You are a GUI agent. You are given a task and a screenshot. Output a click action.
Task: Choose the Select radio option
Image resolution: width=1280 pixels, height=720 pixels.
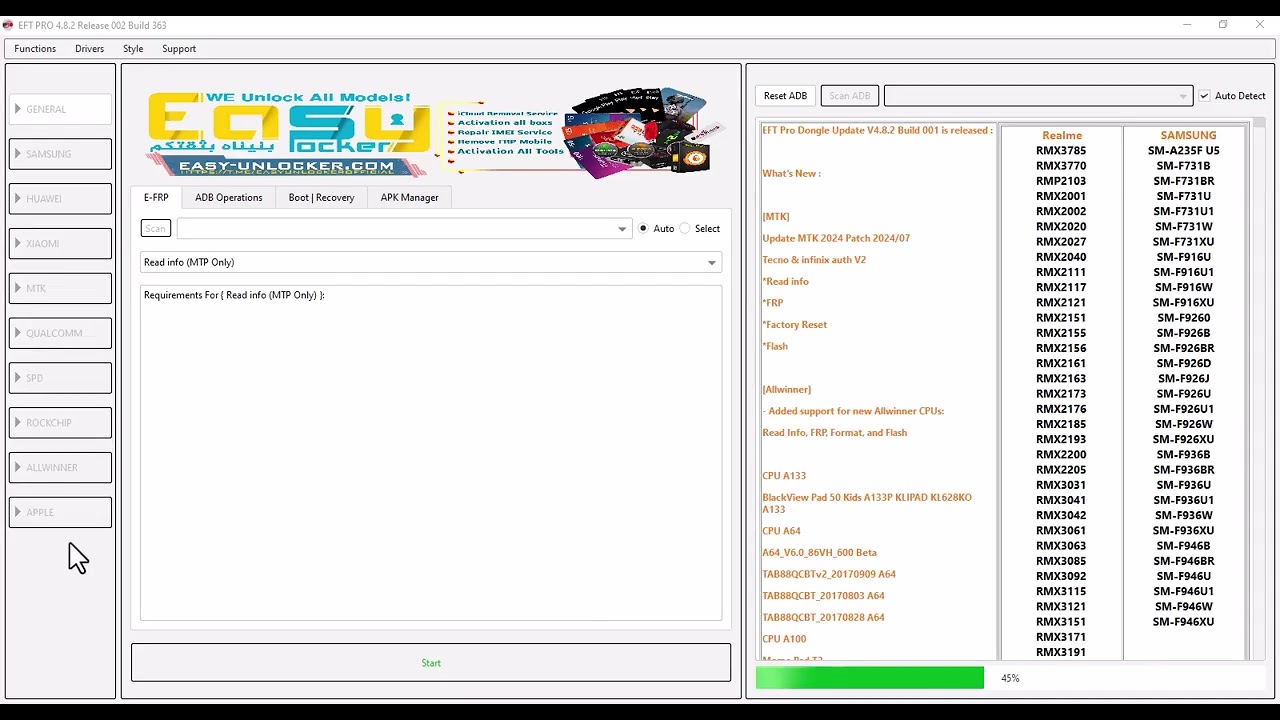pos(700,229)
